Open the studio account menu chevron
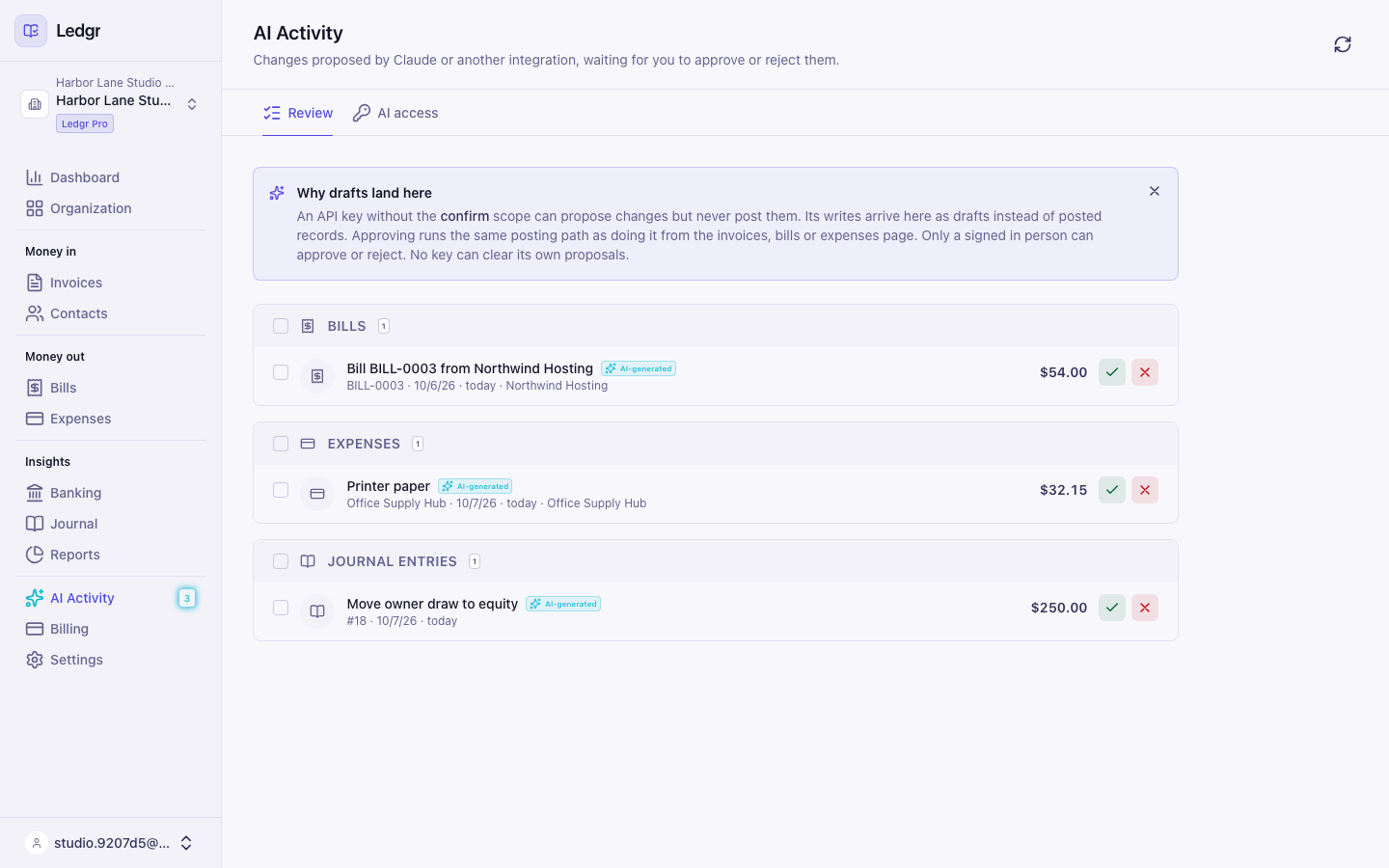Viewport: 1389px width, 868px height. click(186, 843)
